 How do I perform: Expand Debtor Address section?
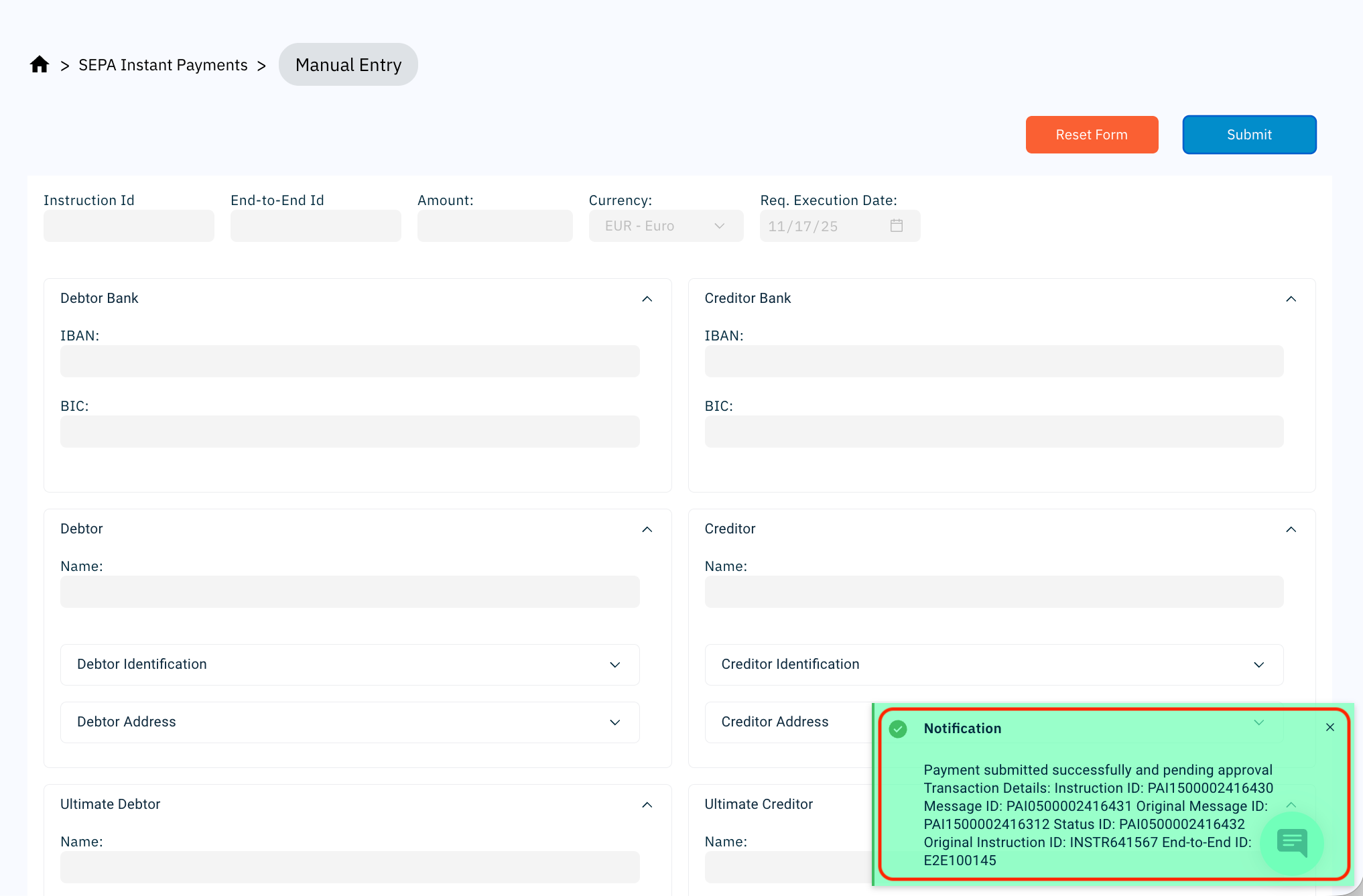[x=614, y=722]
